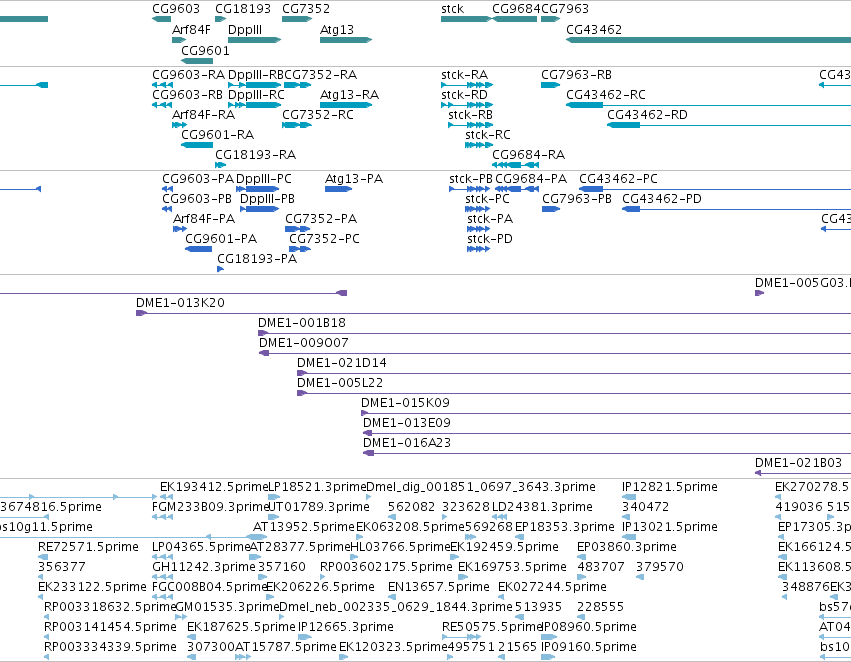This screenshot has height=662, width=851.
Task: Click the Atg13-PA protein label
Action: pyautogui.click(x=354, y=179)
